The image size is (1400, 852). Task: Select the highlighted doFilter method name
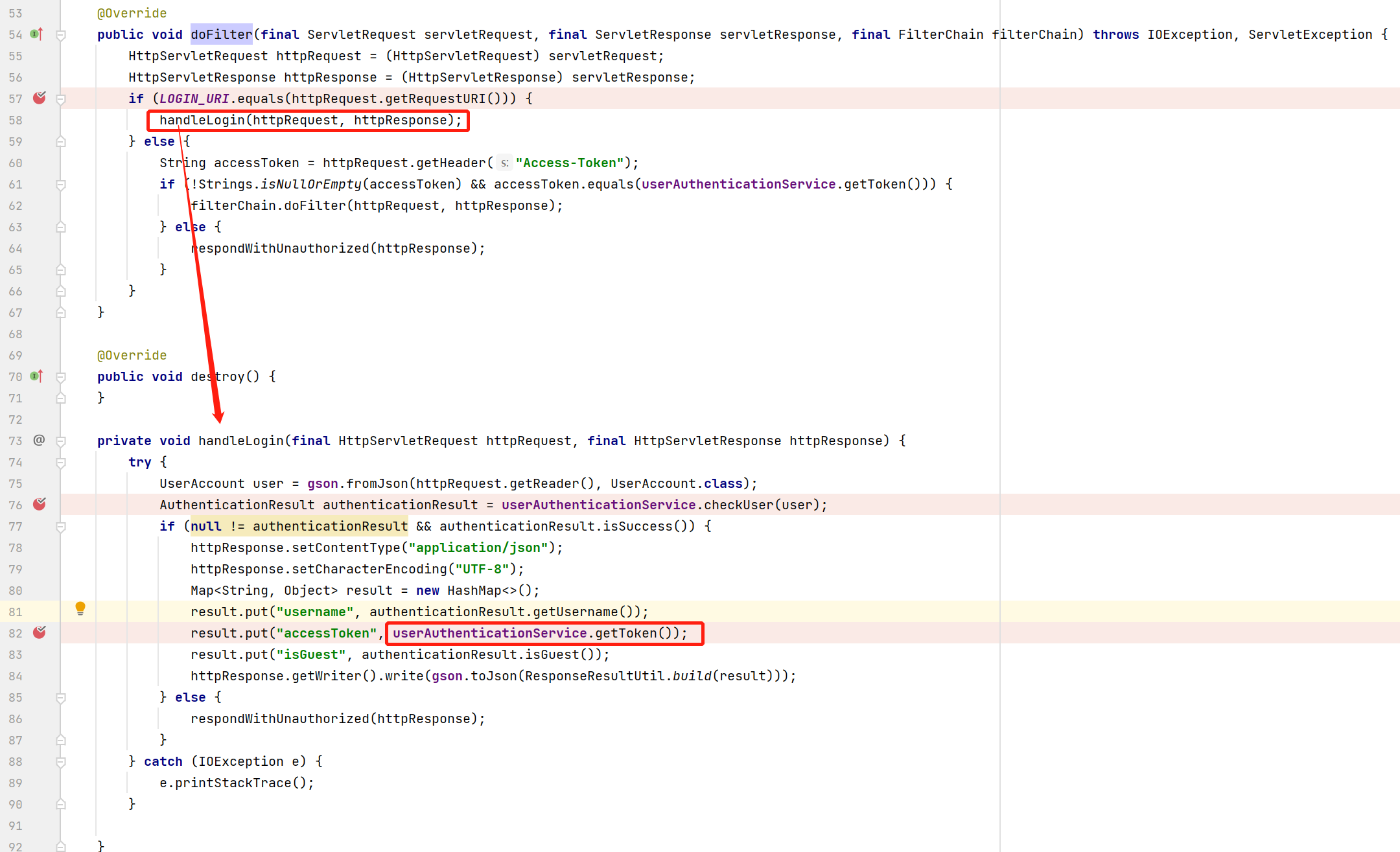pos(221,34)
